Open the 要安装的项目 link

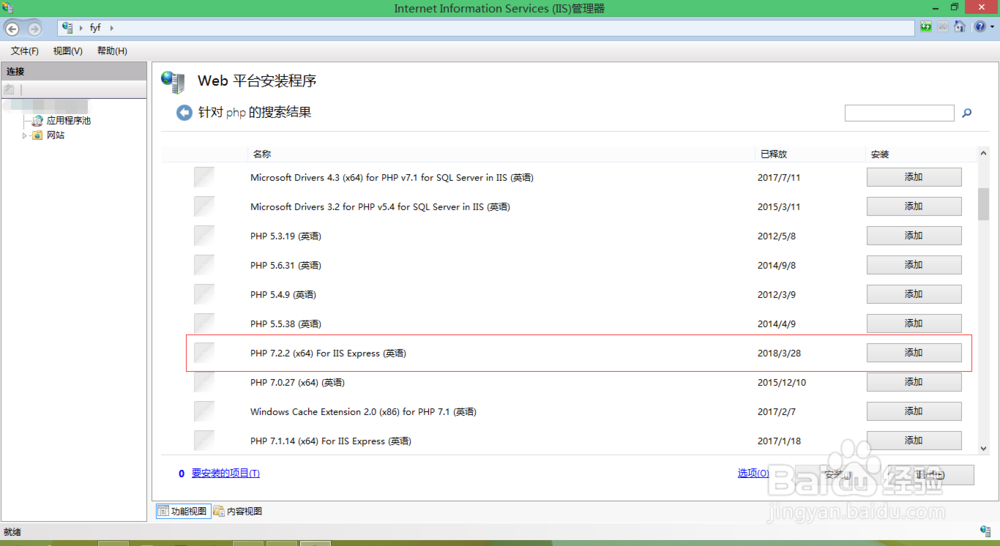click(x=226, y=473)
